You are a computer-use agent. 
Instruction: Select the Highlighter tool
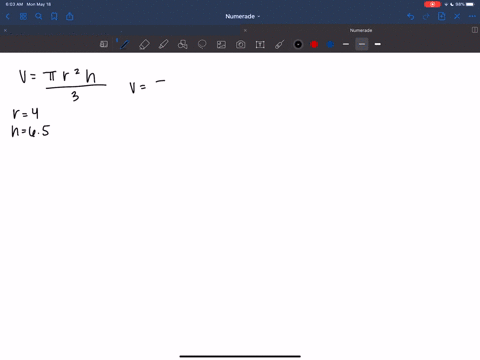(163, 44)
